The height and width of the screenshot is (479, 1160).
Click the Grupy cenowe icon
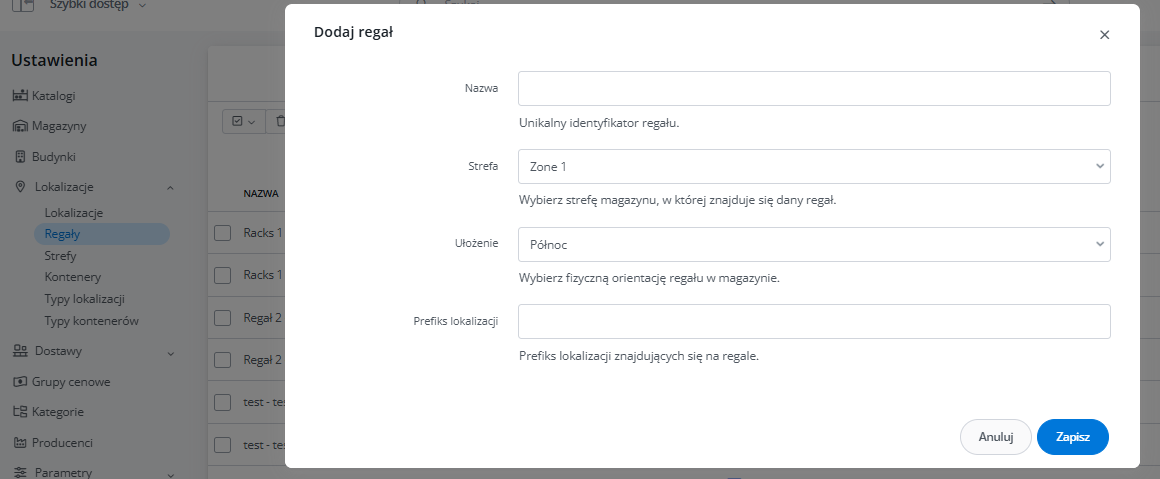(20, 382)
